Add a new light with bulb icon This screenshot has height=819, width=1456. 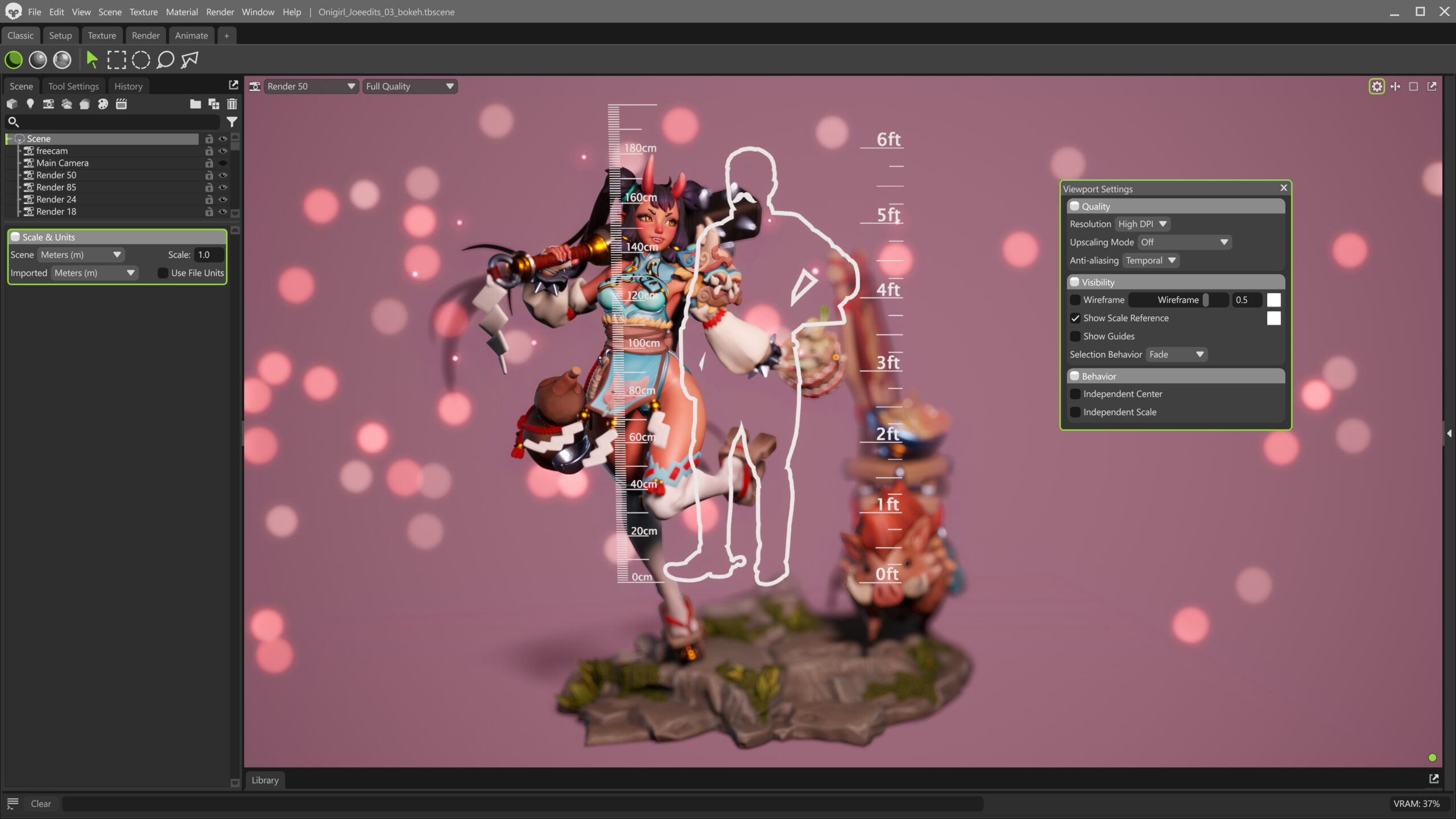pyautogui.click(x=30, y=104)
